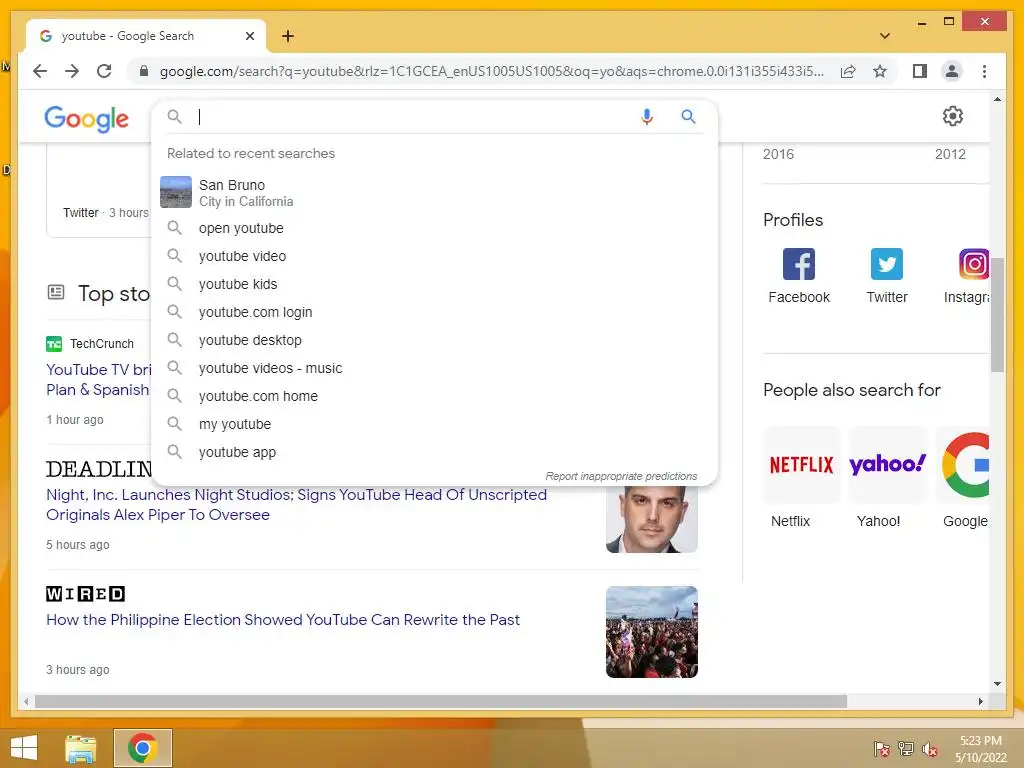Open Google quick settings gear
The height and width of the screenshot is (768, 1024).
(x=952, y=116)
